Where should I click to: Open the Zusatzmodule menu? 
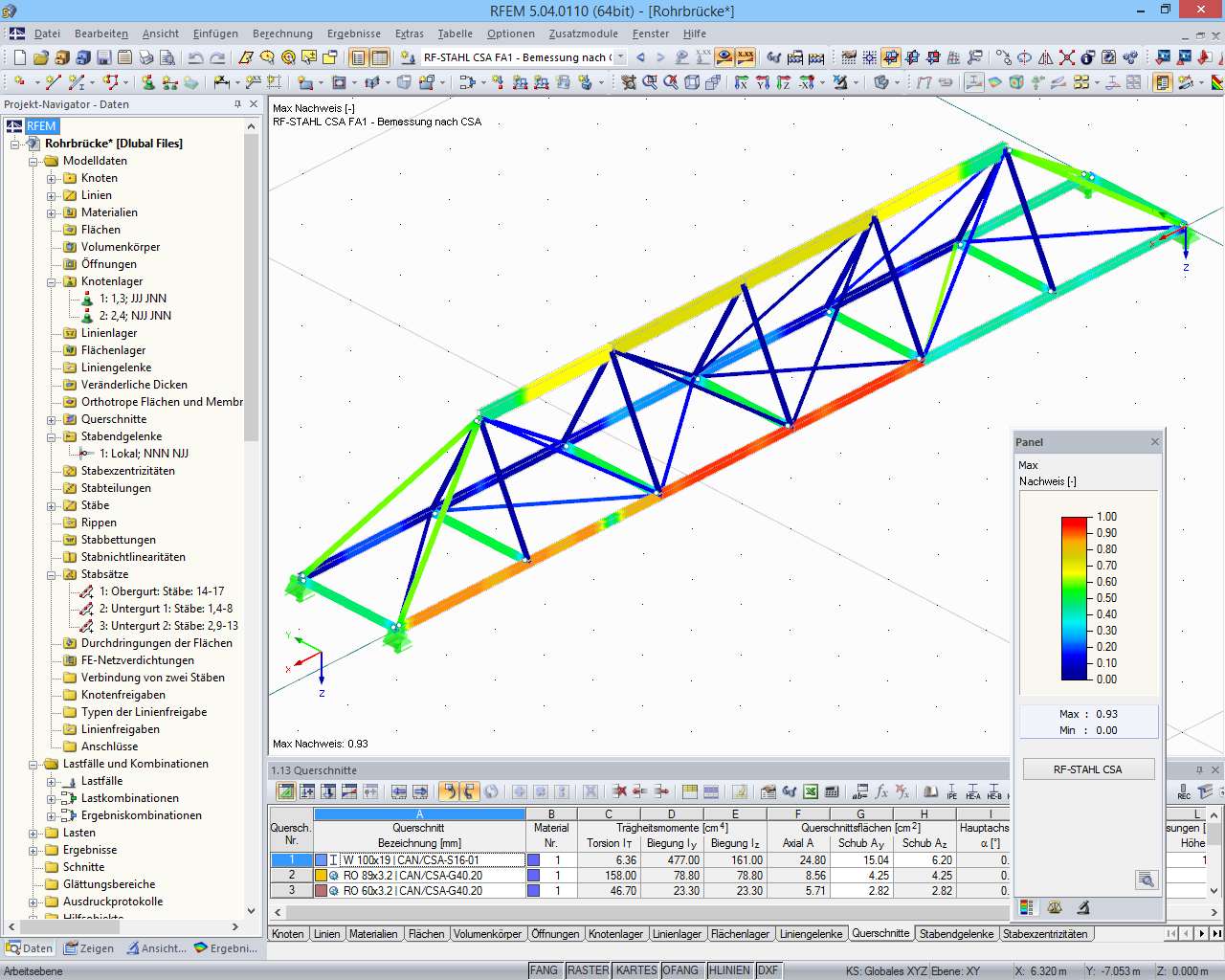(584, 33)
